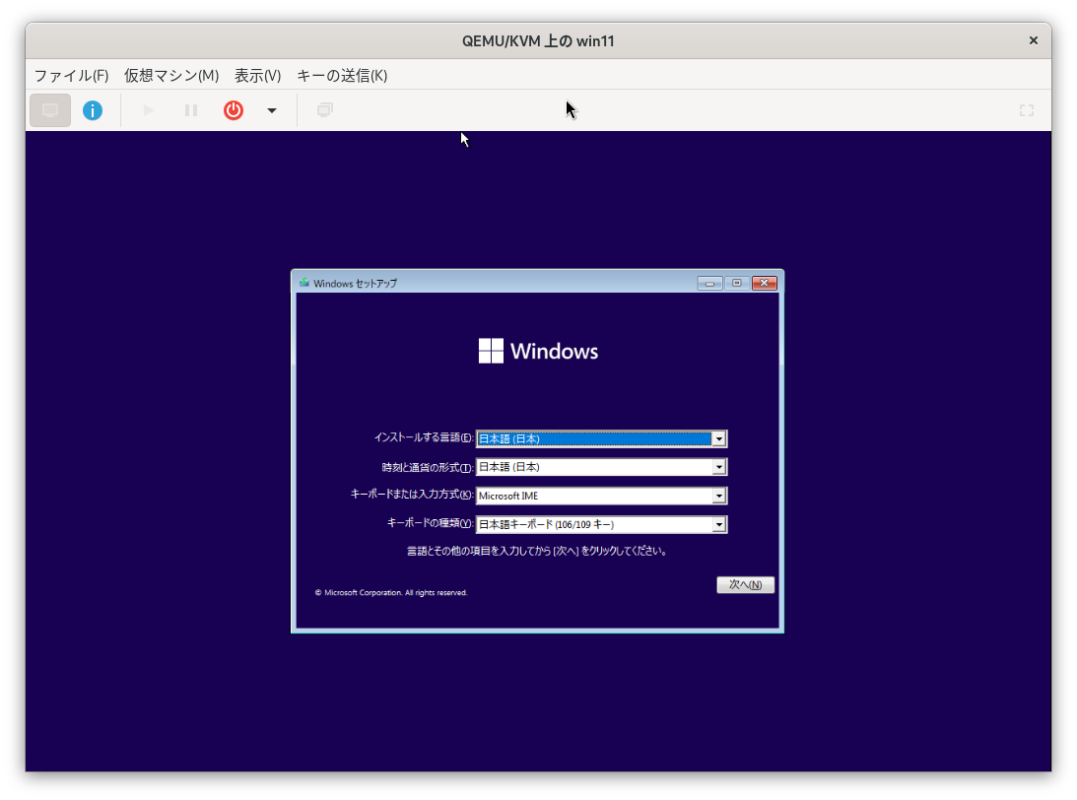Show the virtual machine details information view

click(92, 110)
